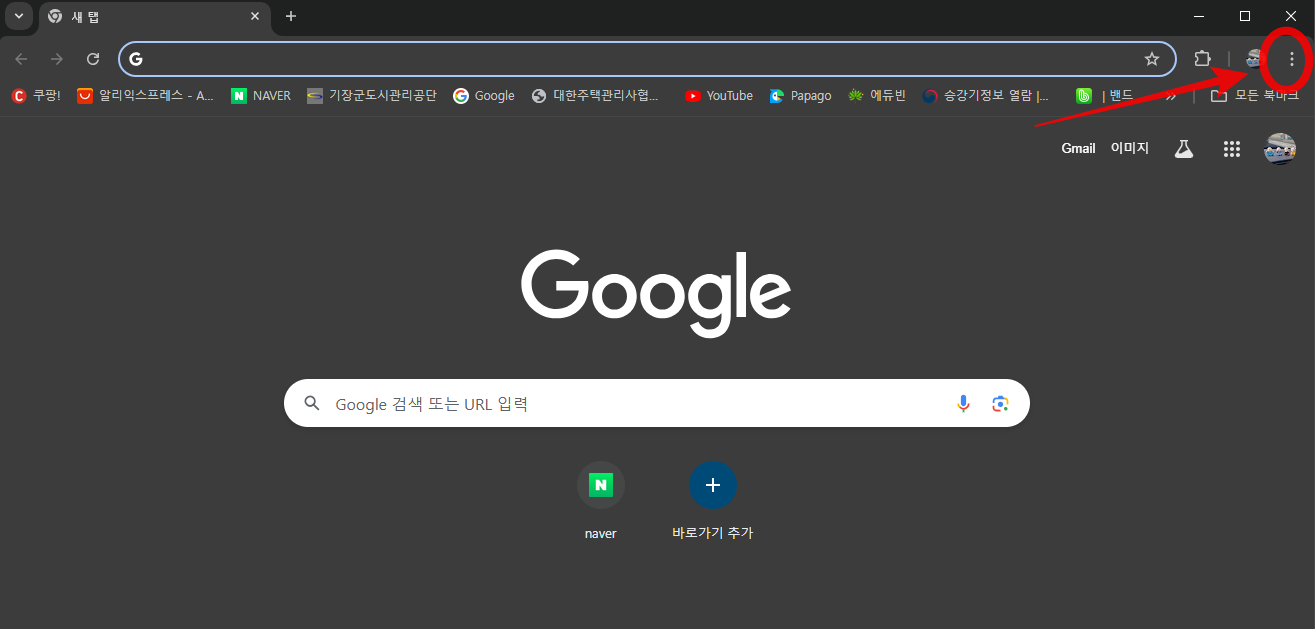The width and height of the screenshot is (1315, 629).
Task: Reload the current page
Action: (93, 59)
